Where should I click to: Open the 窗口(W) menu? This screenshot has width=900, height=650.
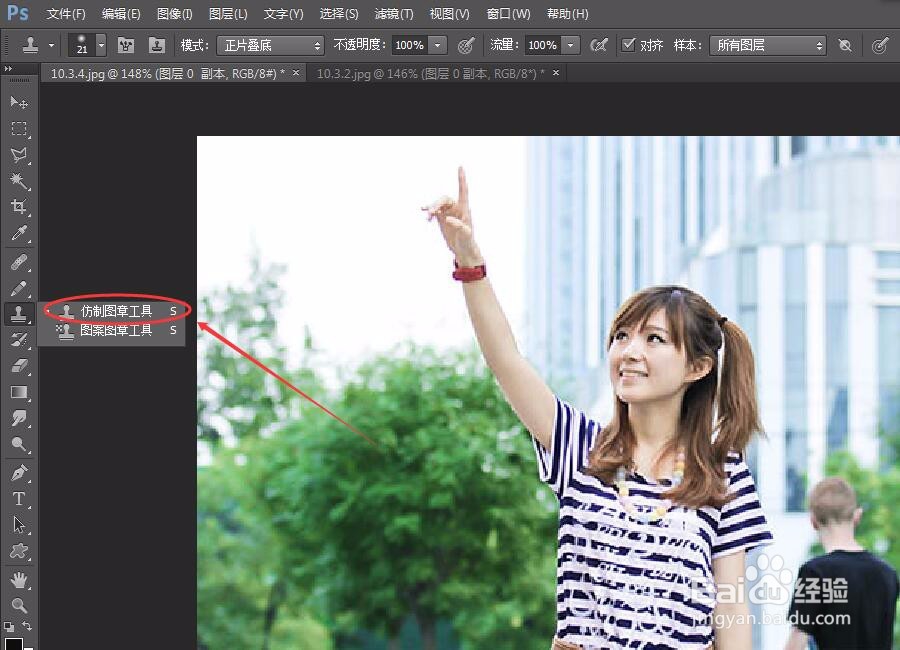point(509,14)
